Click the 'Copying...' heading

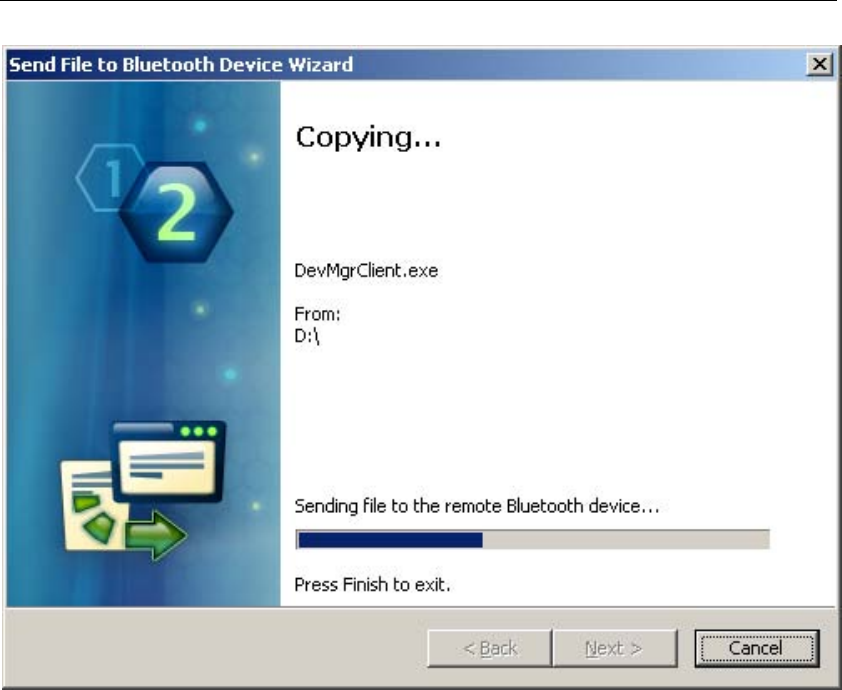368,137
